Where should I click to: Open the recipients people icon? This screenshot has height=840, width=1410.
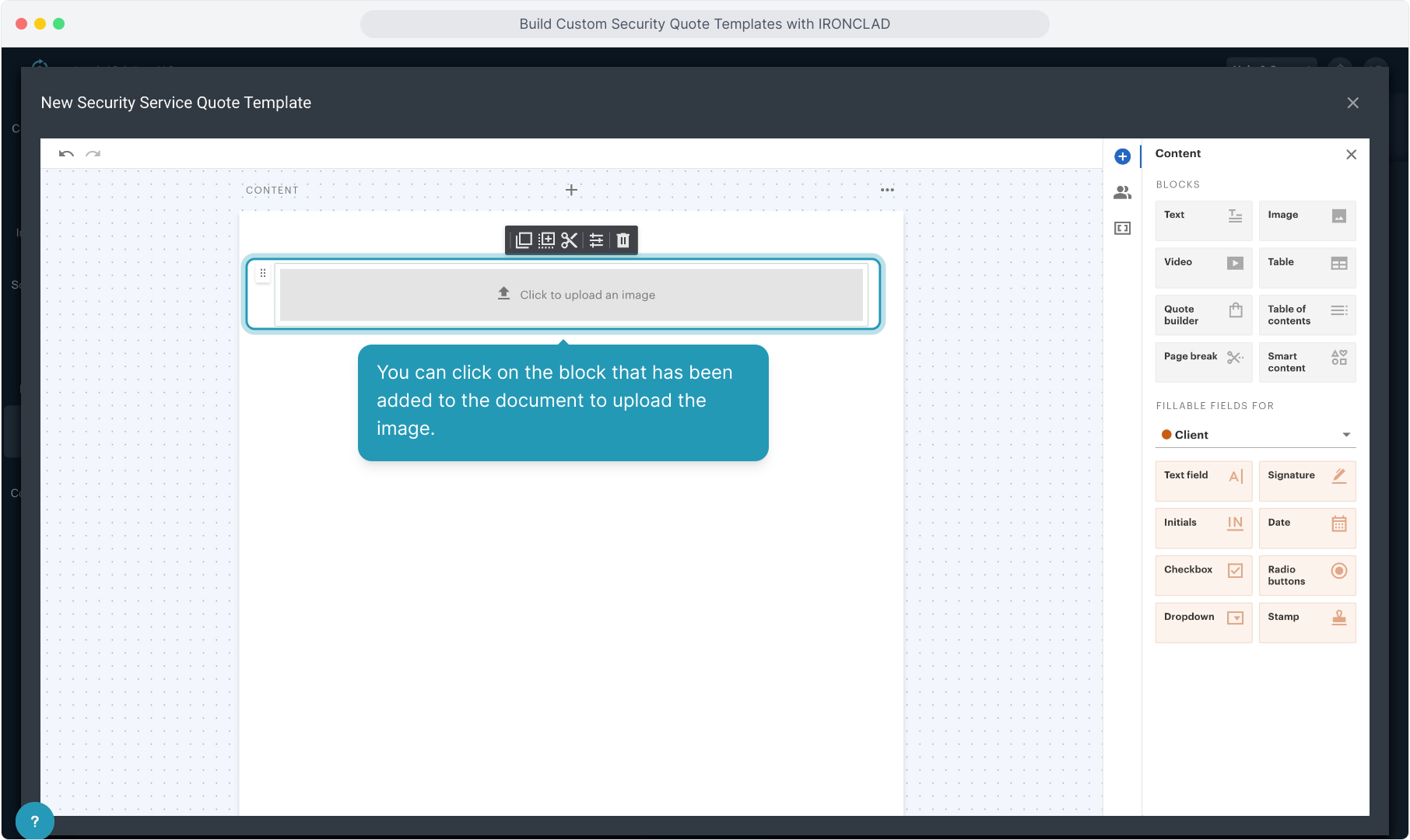[x=1122, y=192]
